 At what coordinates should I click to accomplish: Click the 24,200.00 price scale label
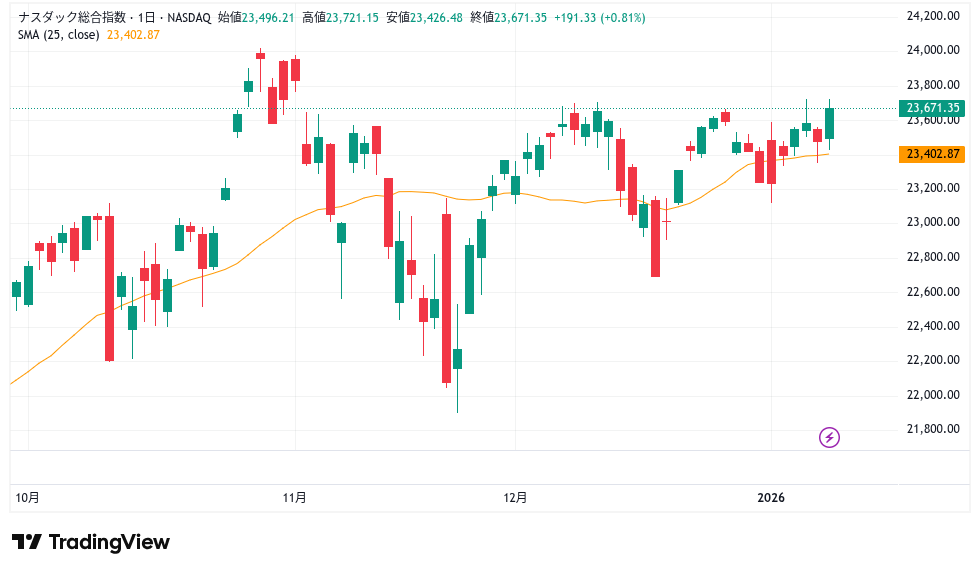[x=926, y=16]
